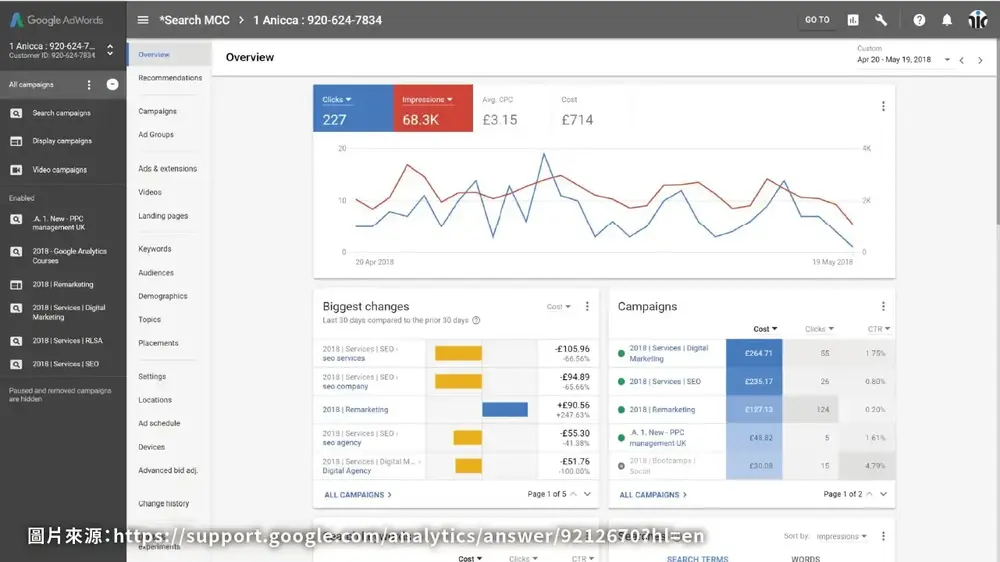Open overview chart card three-dot menu

(883, 106)
